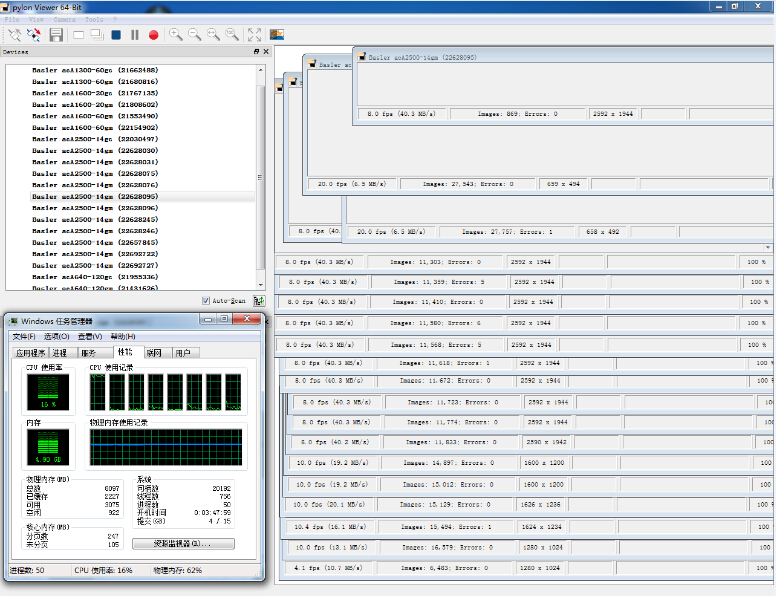Click status text 'Images: 27,543; Errors: 0'
776x596 pixels.
click(x=468, y=184)
